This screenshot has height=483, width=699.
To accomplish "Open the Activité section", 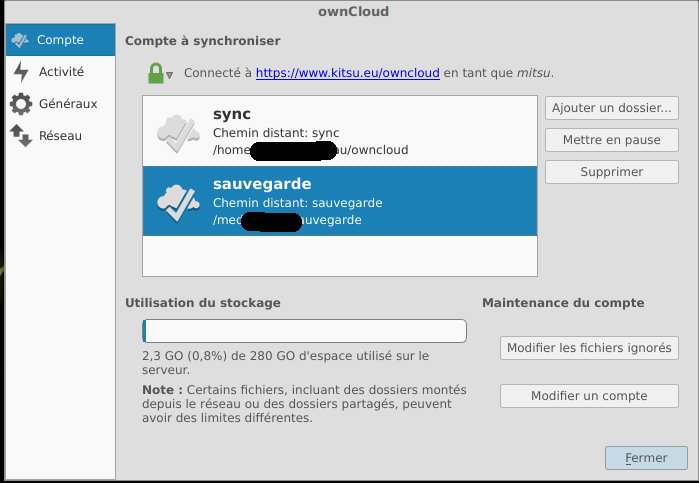I will pos(61,72).
